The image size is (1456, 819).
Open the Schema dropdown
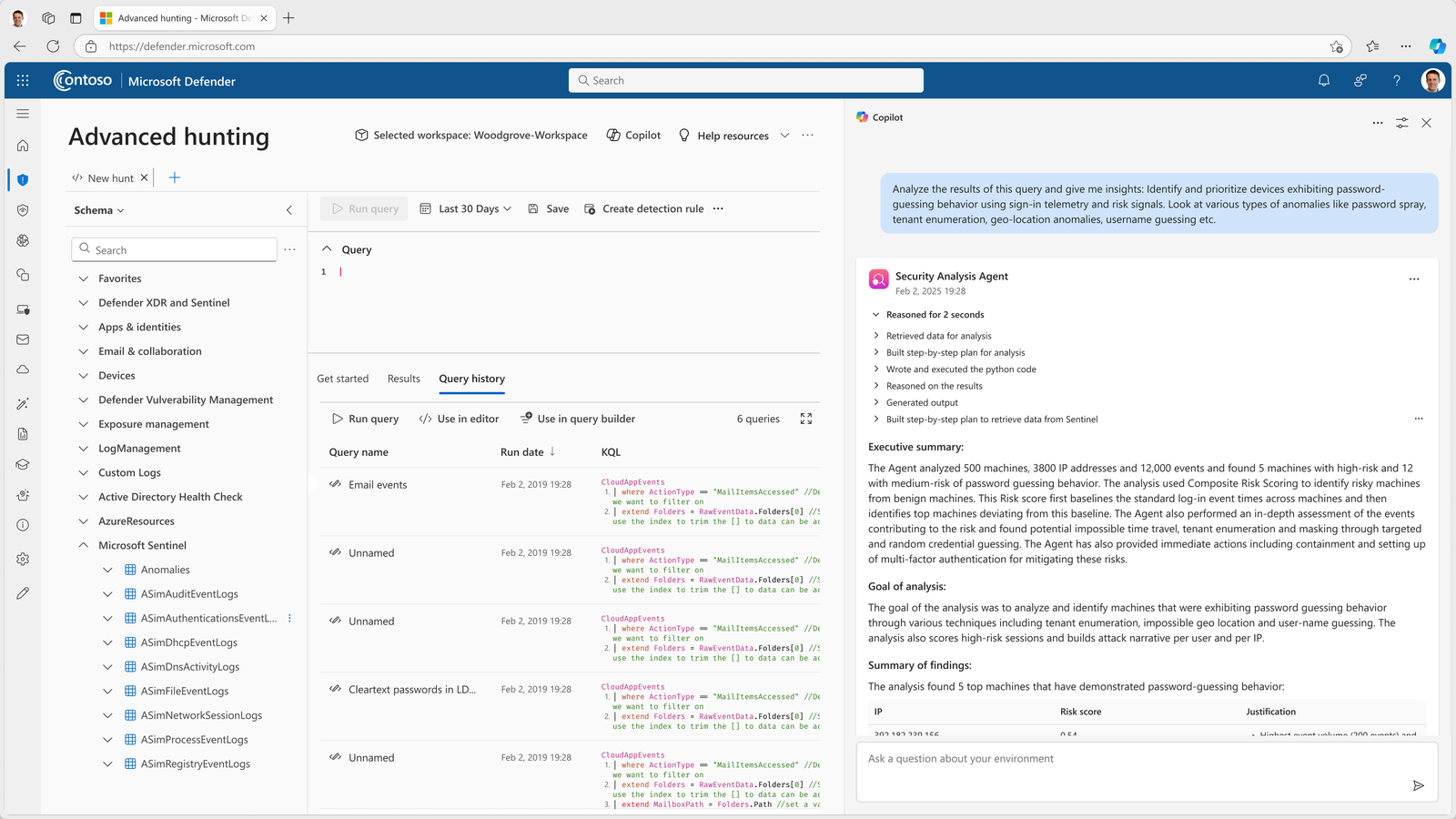99,210
